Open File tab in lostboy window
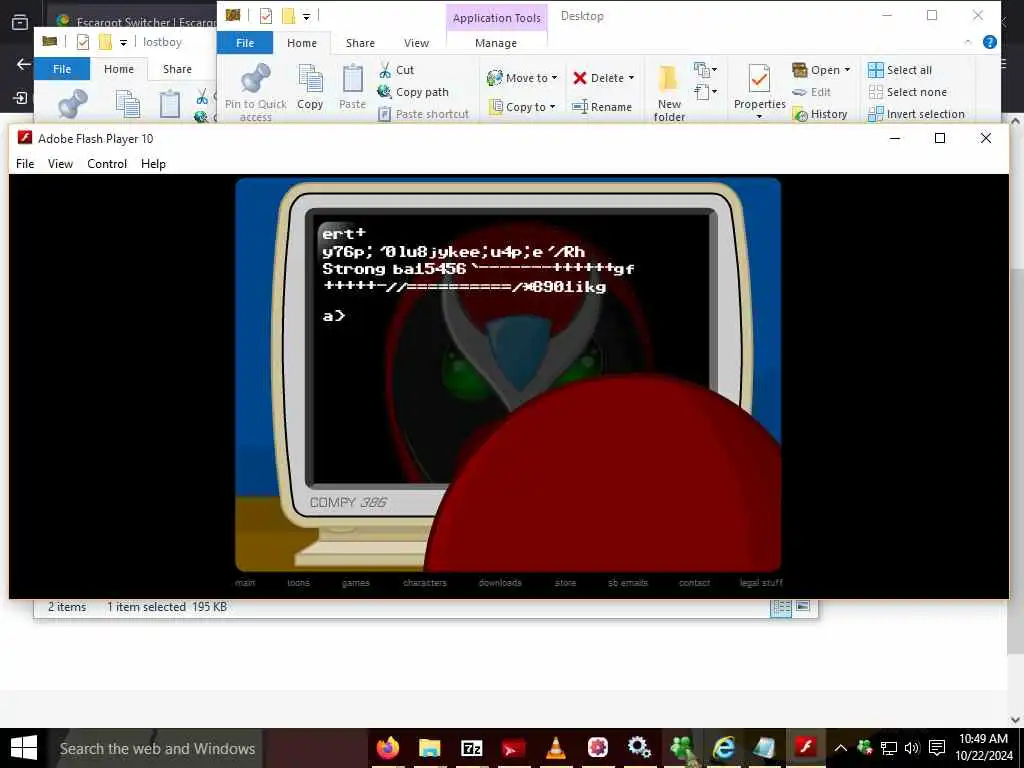The image size is (1024, 768). coord(62,69)
